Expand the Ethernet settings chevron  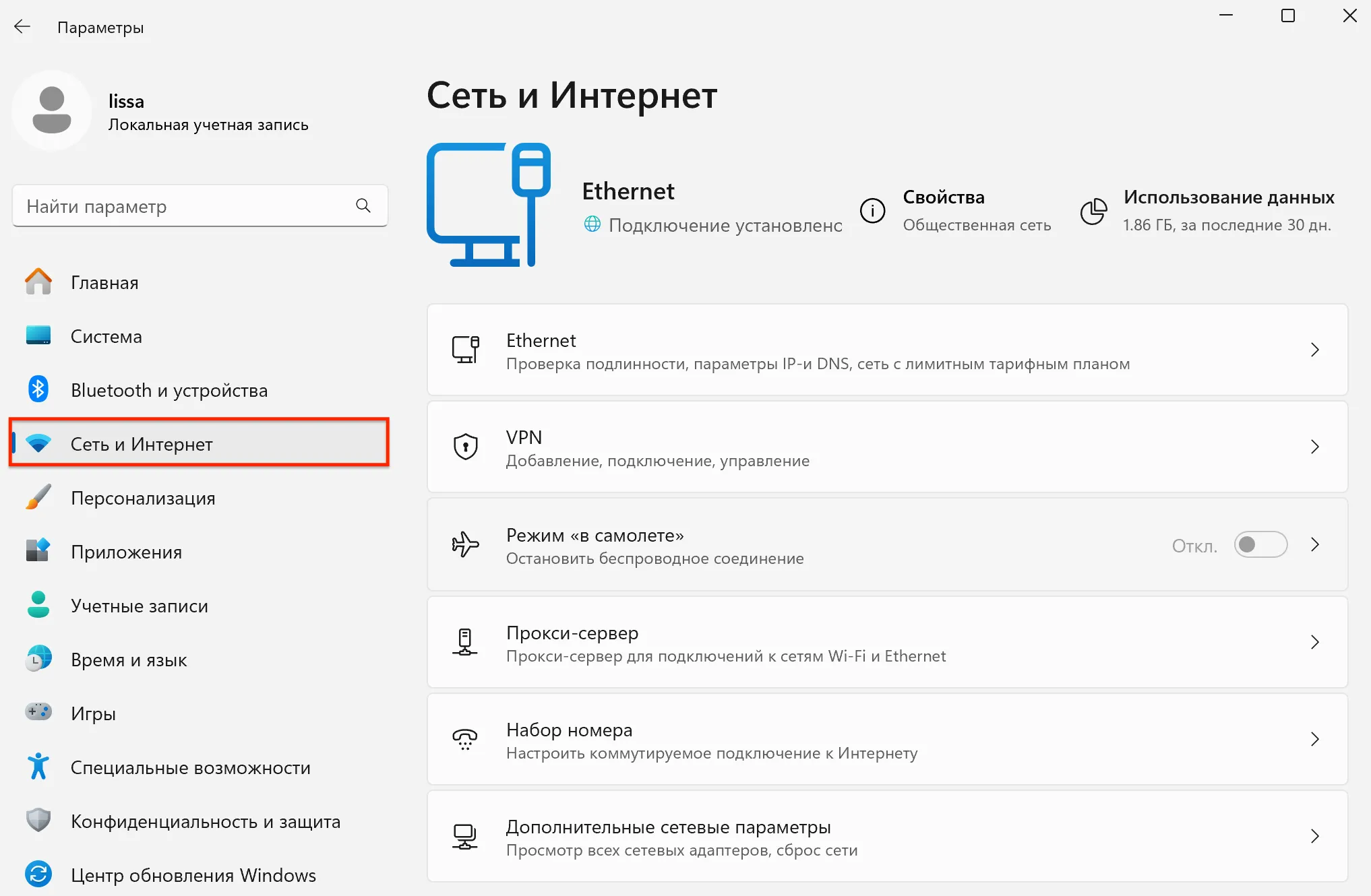tap(1314, 350)
